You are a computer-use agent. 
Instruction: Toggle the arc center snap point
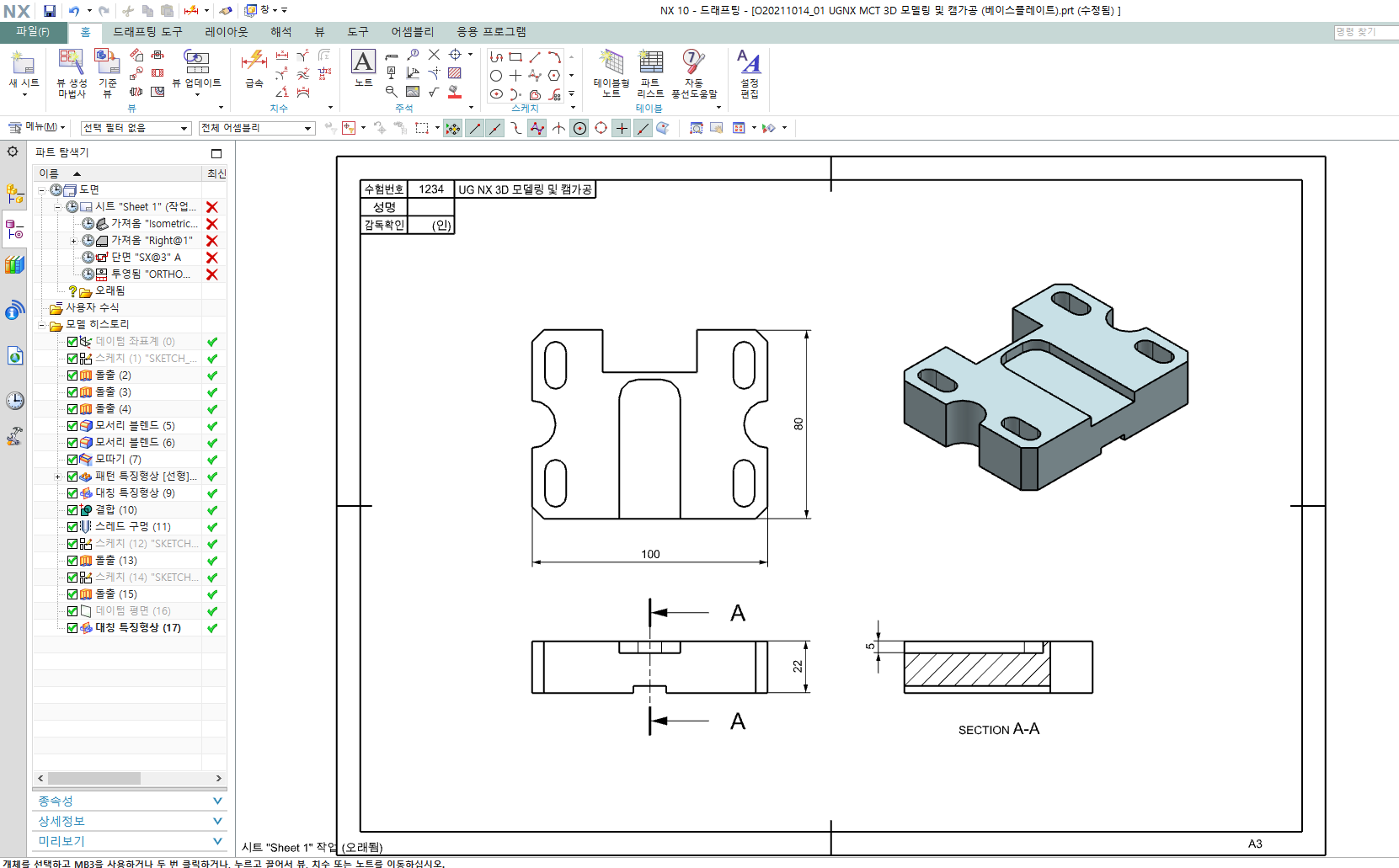(x=579, y=128)
